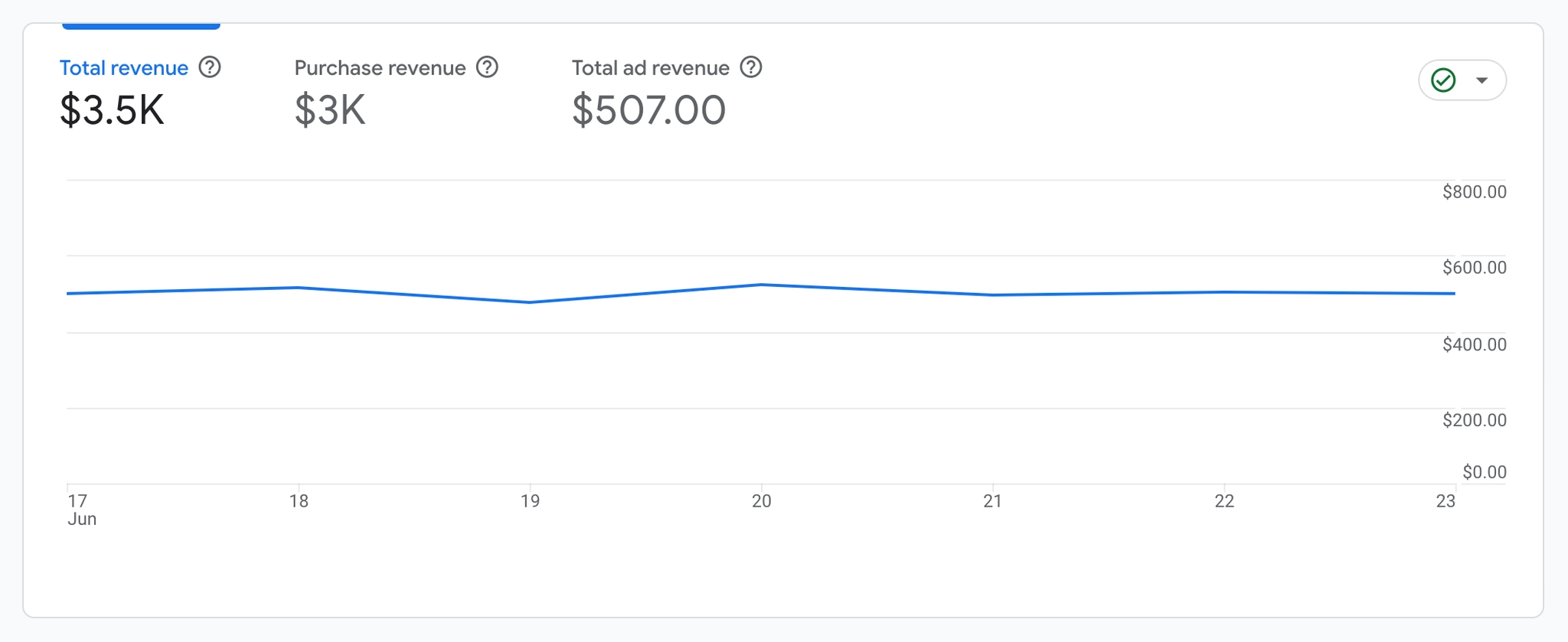Click the blue active tab indicator bar
The width and height of the screenshot is (1568, 642).
coord(141,26)
